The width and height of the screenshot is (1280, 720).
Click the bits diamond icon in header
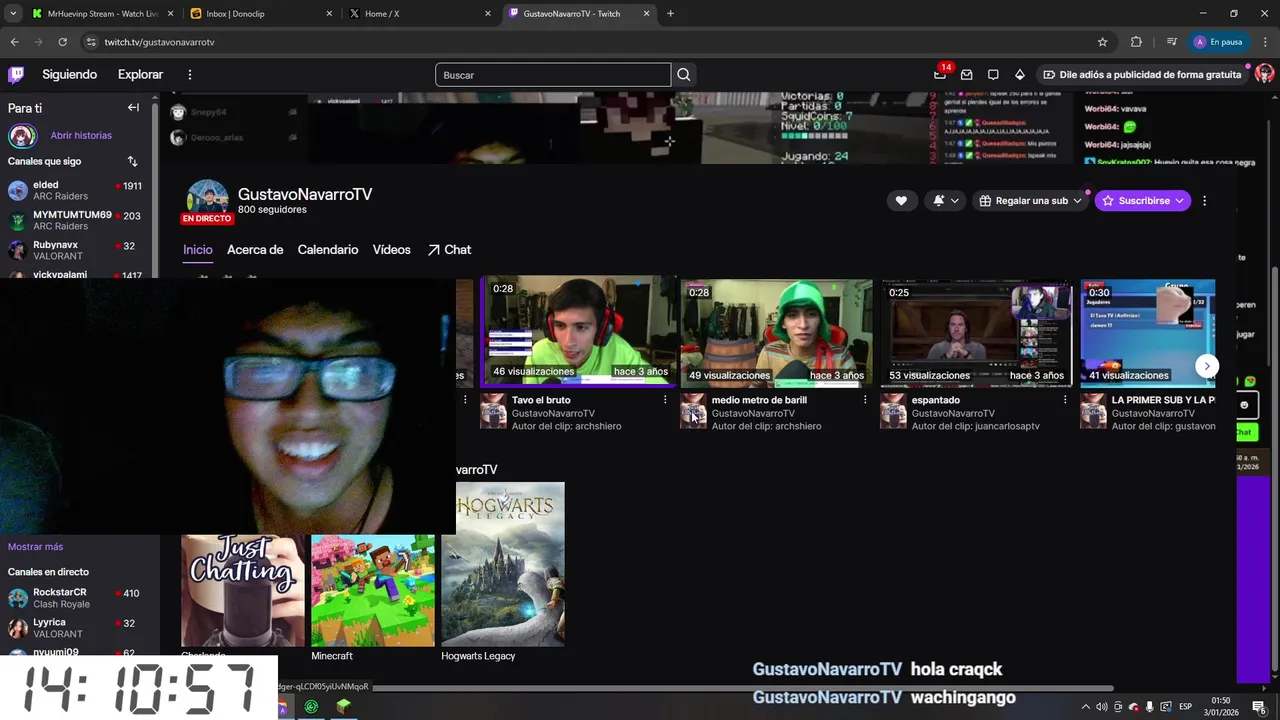coord(1020,74)
